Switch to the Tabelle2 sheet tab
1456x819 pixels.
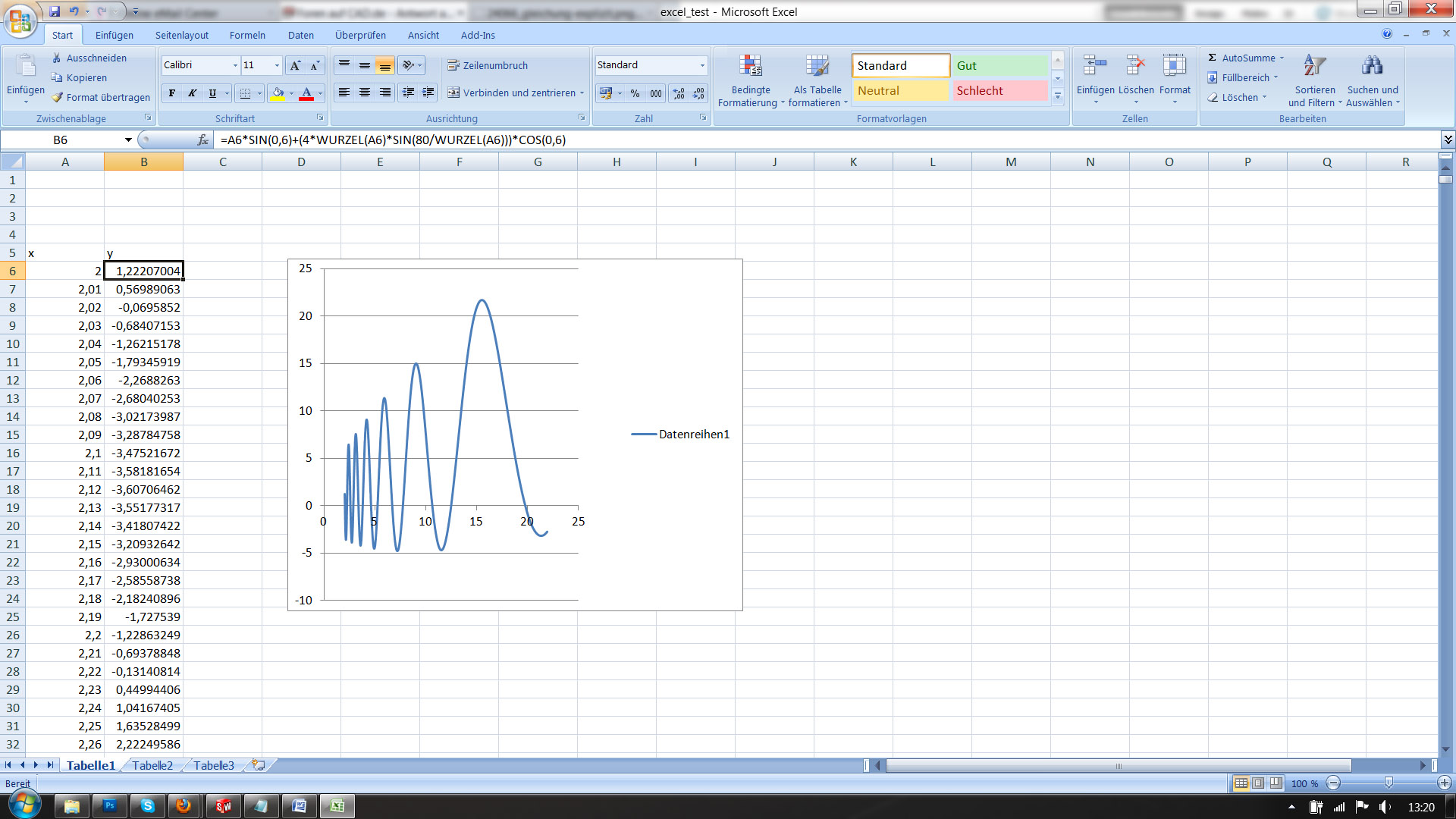(x=152, y=765)
